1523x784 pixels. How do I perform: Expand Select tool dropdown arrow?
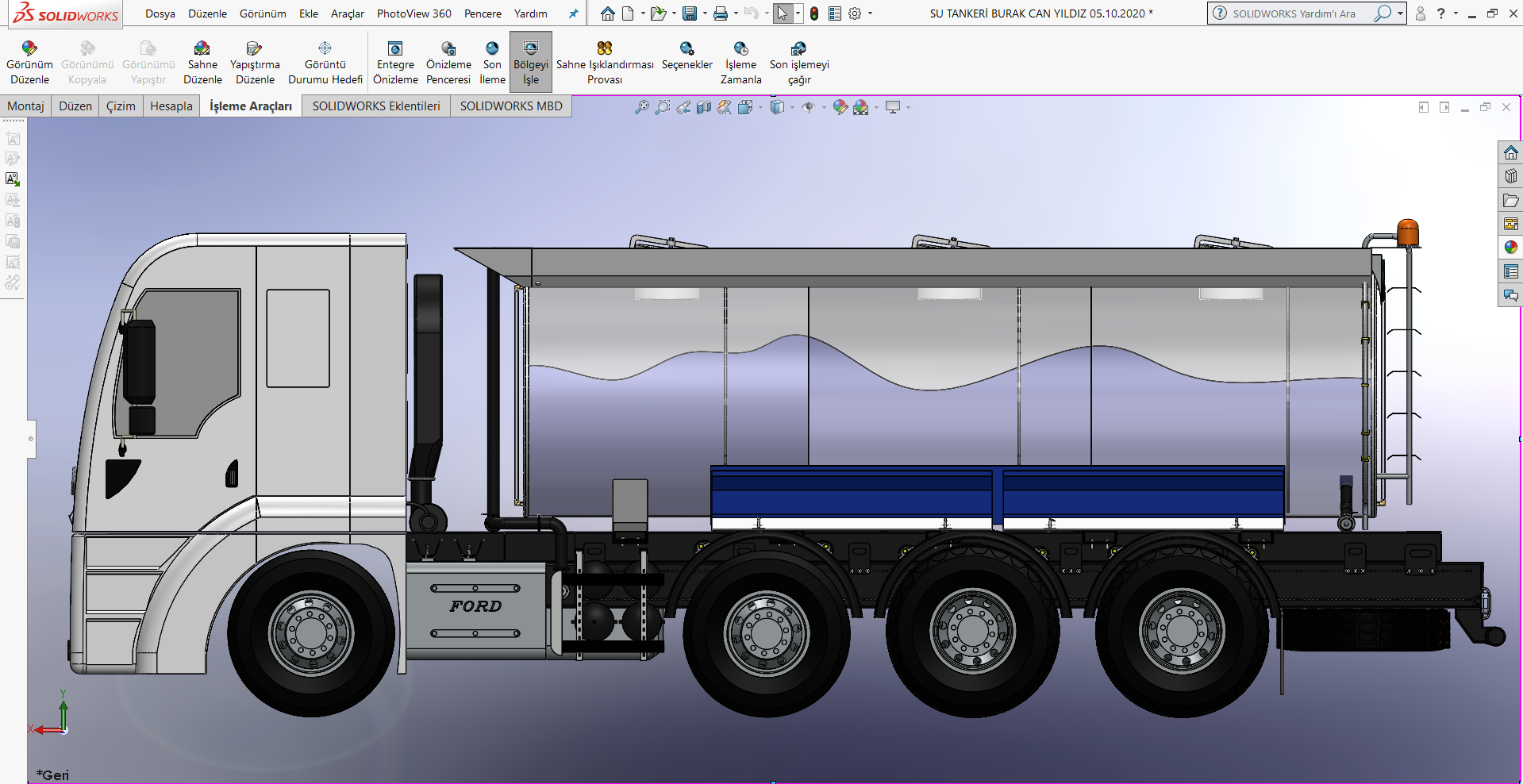coord(798,13)
